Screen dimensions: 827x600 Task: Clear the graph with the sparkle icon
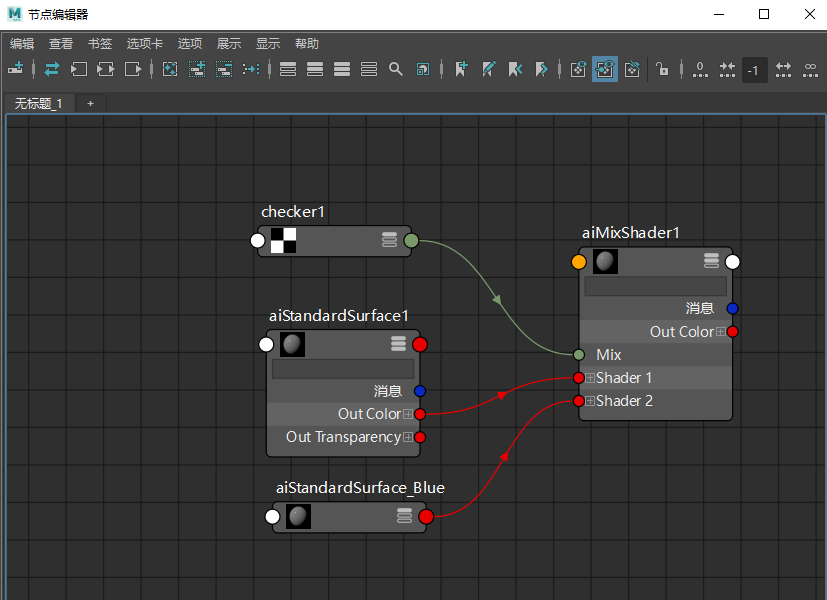pyautogui.click(x=170, y=69)
